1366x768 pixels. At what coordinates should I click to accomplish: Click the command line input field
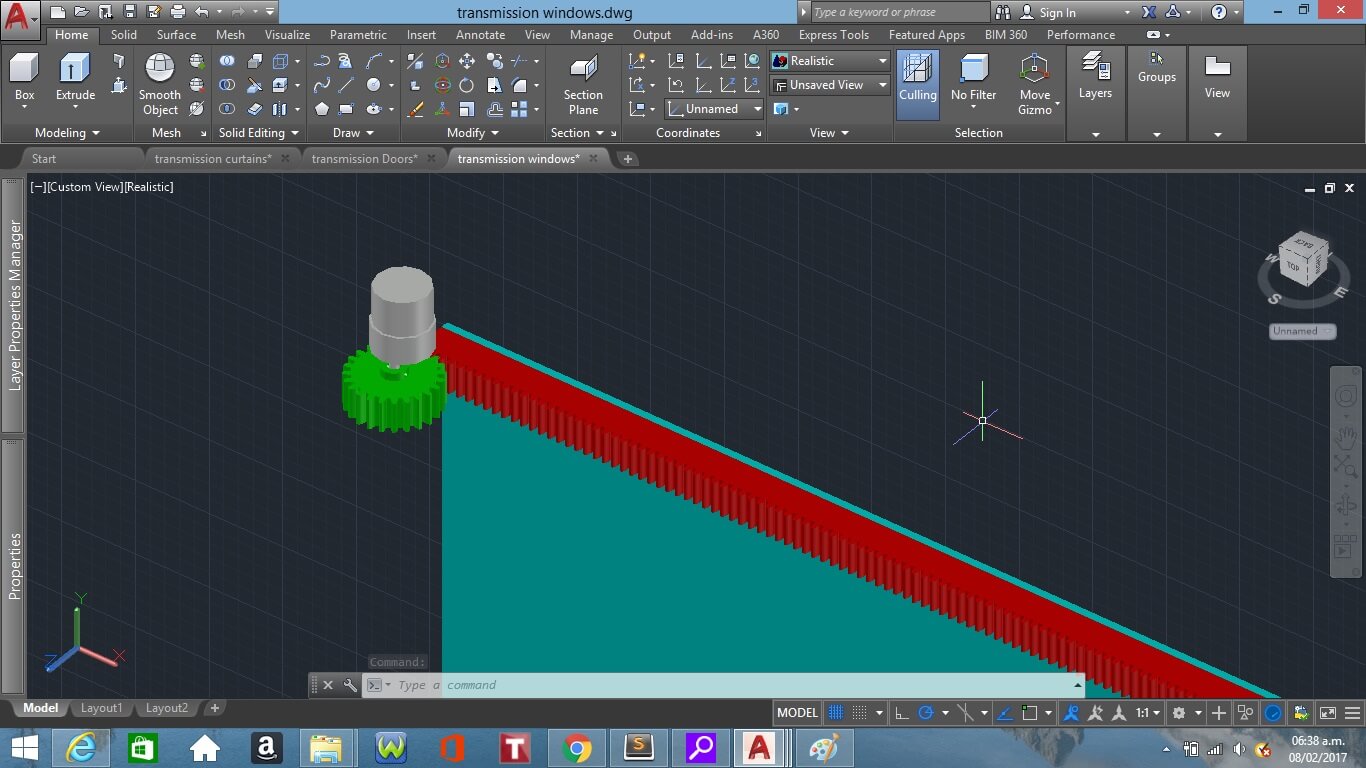(735, 685)
